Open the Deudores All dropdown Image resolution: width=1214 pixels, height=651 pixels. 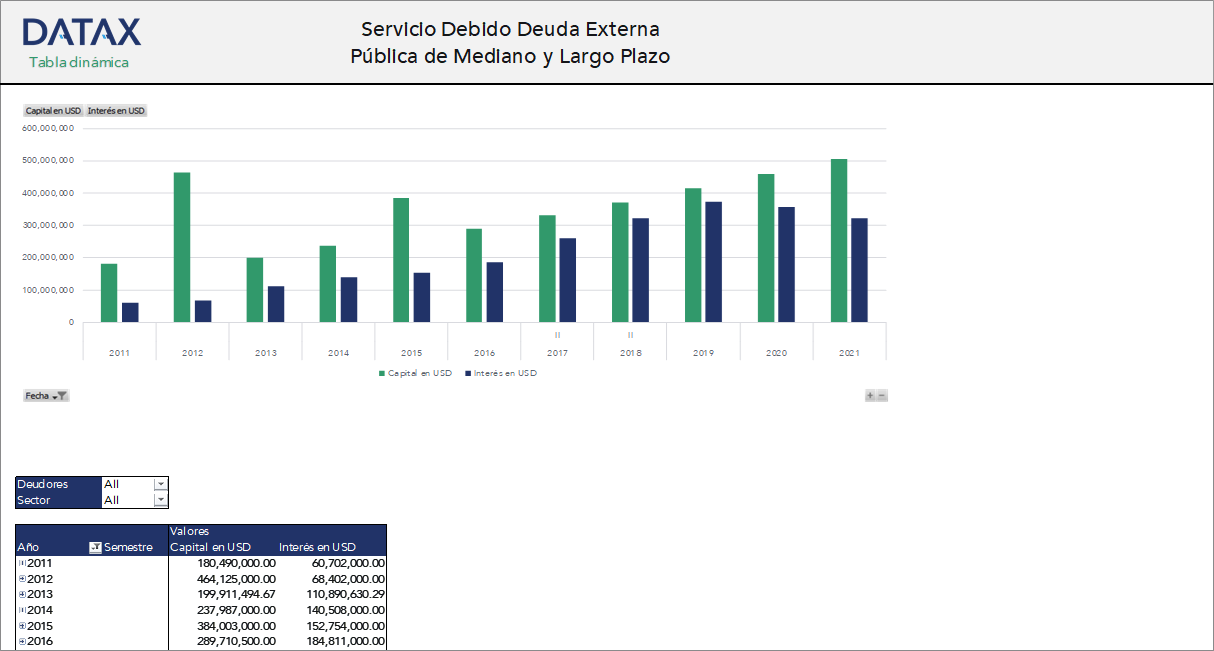pyautogui.click(x=161, y=484)
